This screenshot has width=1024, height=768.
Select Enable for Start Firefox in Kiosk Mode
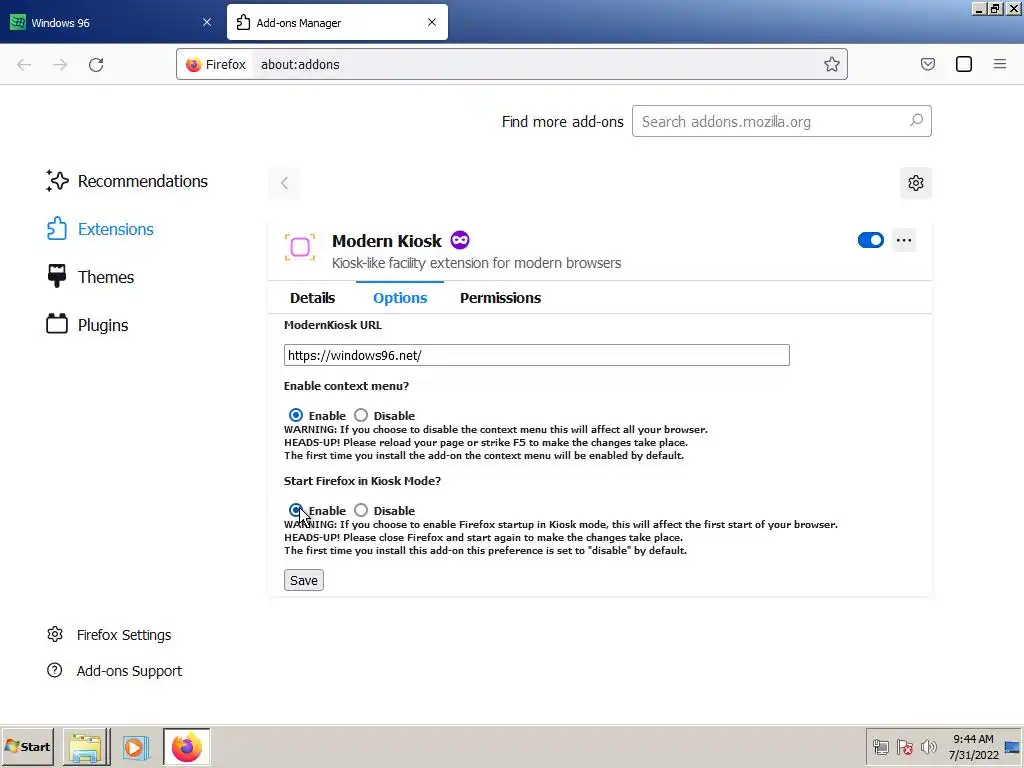point(296,510)
